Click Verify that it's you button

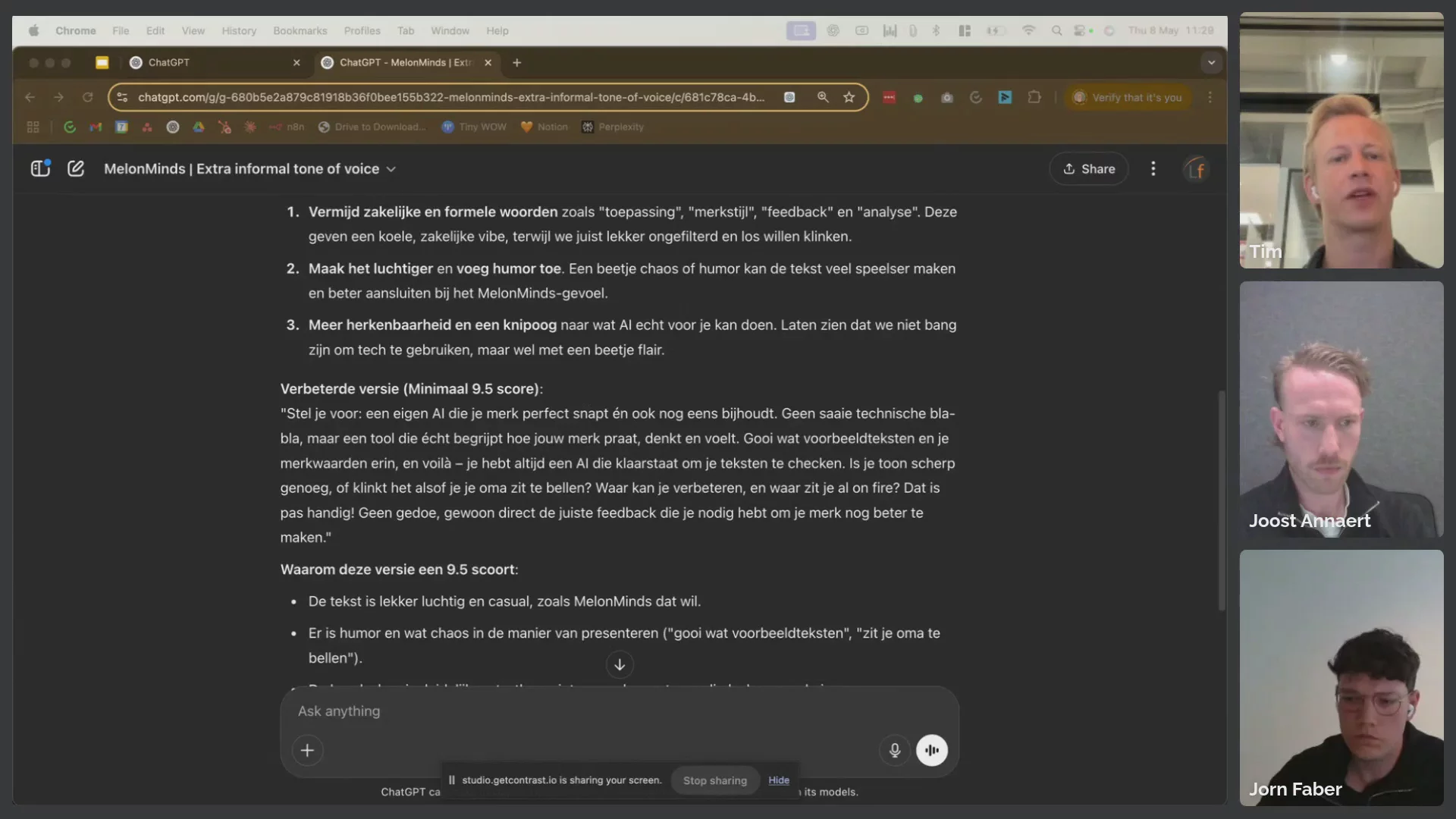(1128, 97)
